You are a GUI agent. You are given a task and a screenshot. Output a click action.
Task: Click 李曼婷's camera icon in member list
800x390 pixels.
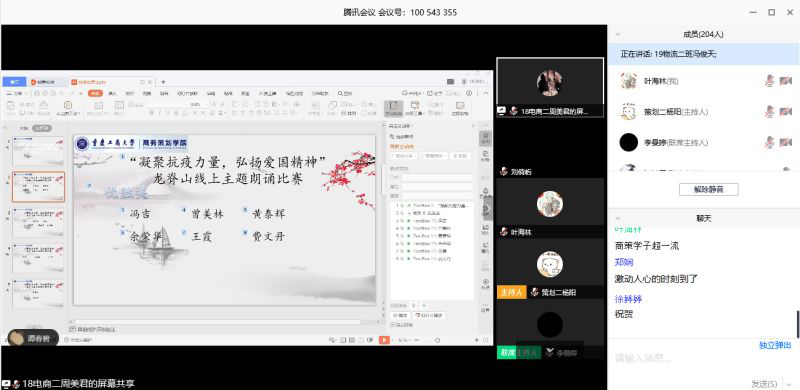tap(786, 142)
